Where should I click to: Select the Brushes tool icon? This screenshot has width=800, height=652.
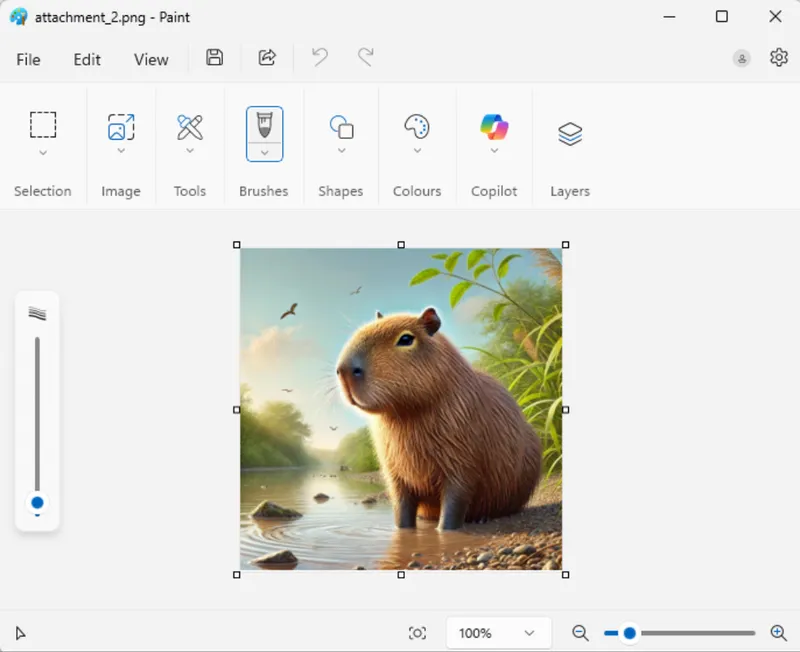pos(264,125)
